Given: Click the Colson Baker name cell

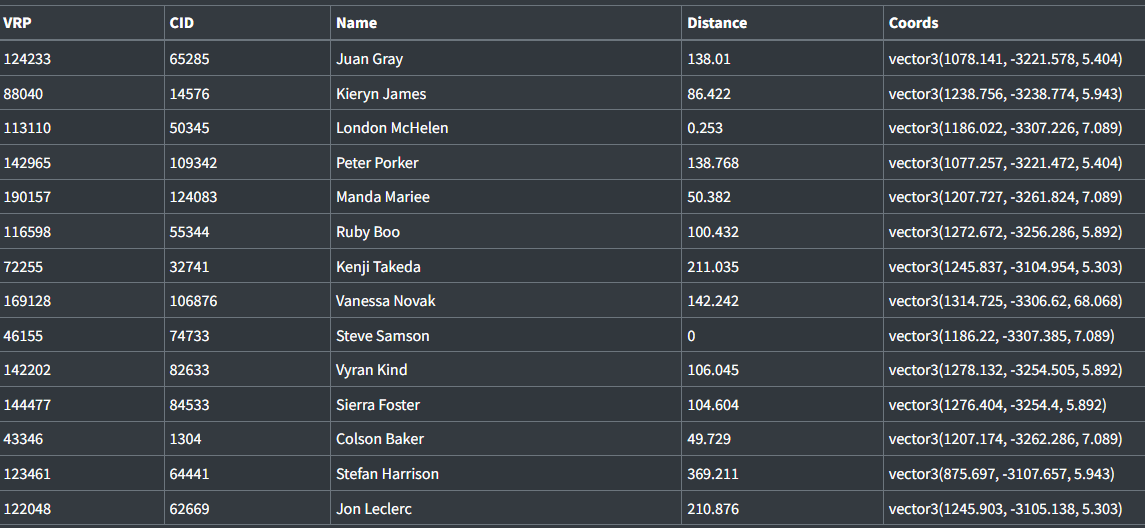Looking at the screenshot, I should coord(380,439).
